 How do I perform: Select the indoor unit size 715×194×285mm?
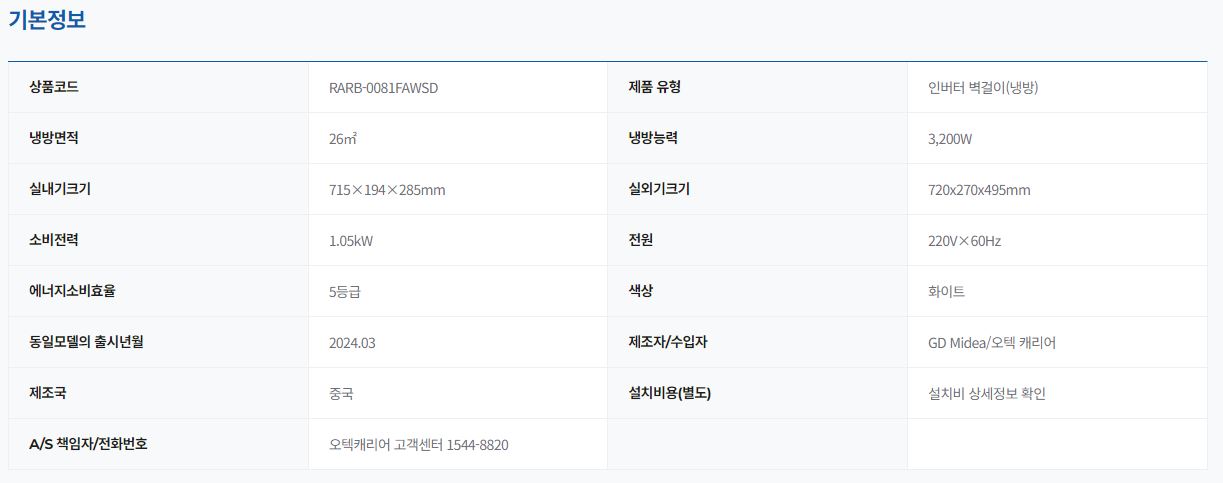[x=387, y=190]
